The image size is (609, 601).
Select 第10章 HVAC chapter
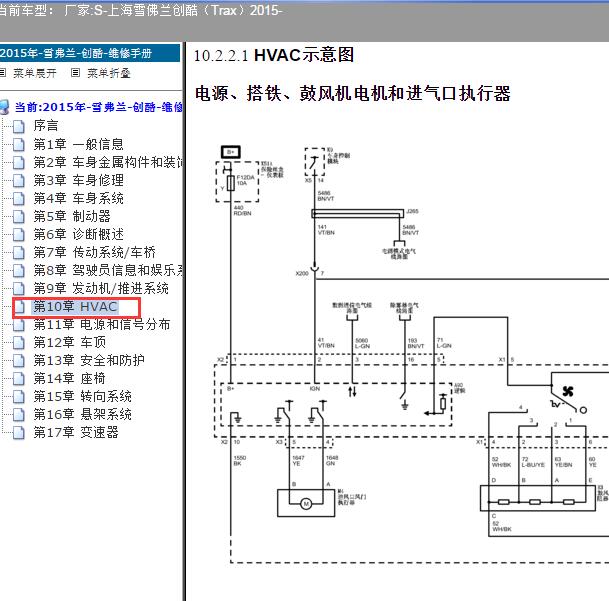75,307
